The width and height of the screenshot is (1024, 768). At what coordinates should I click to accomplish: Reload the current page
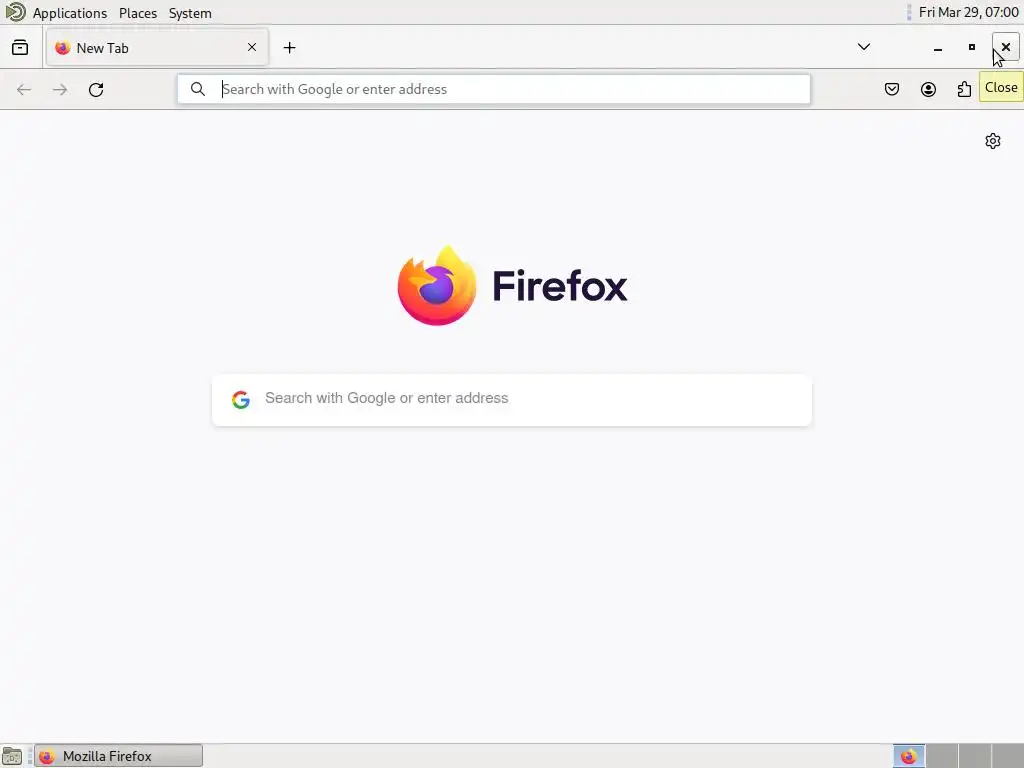[96, 89]
